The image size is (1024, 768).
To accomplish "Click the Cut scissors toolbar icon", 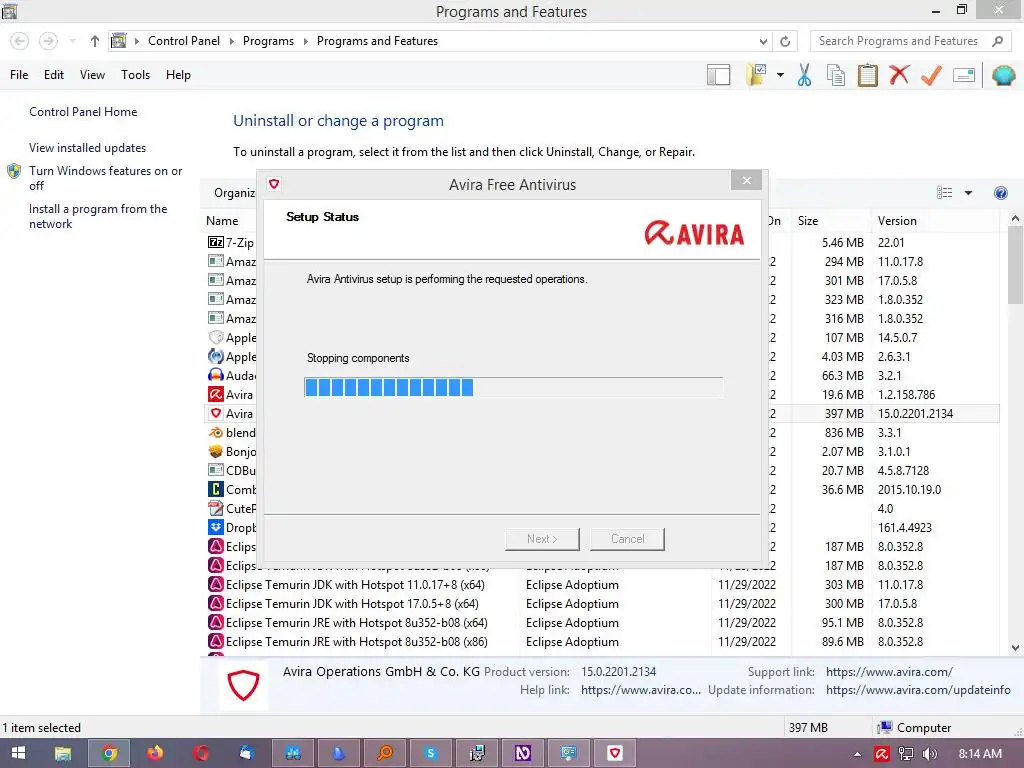I will (x=804, y=75).
